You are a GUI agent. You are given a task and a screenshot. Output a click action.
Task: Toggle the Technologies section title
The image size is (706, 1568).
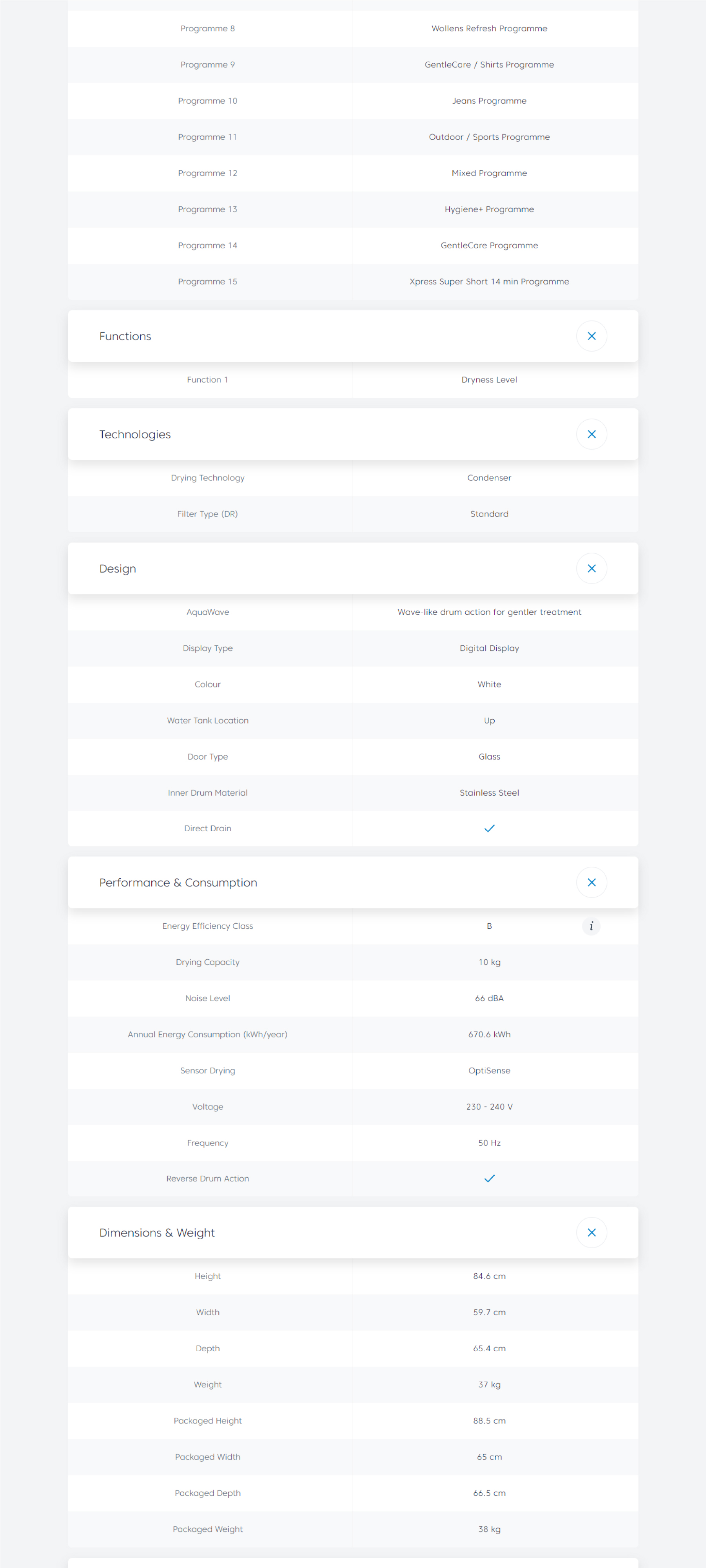(x=135, y=435)
